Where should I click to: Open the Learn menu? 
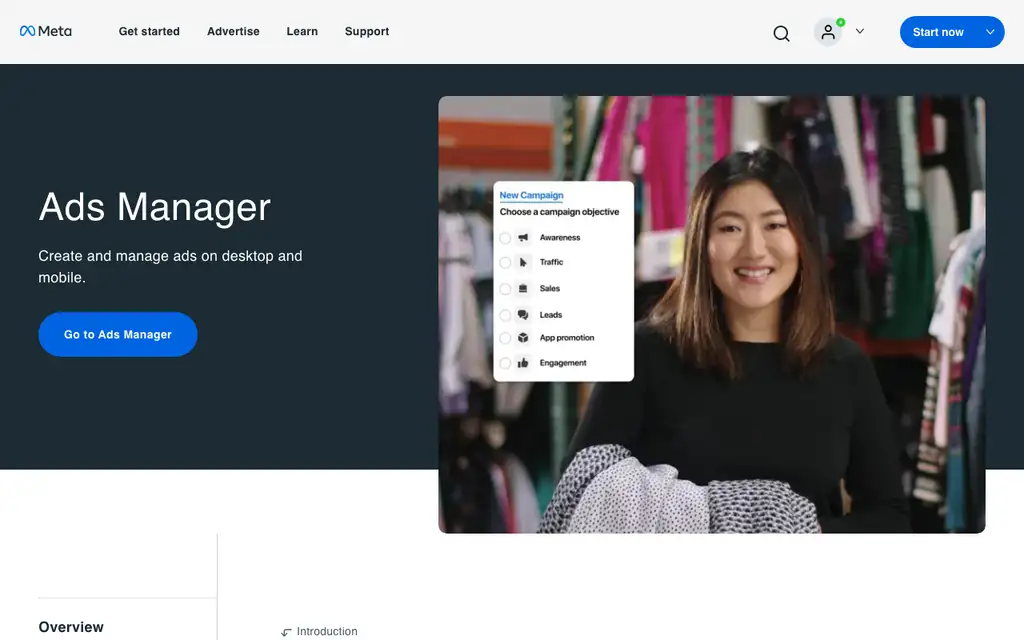pos(302,31)
